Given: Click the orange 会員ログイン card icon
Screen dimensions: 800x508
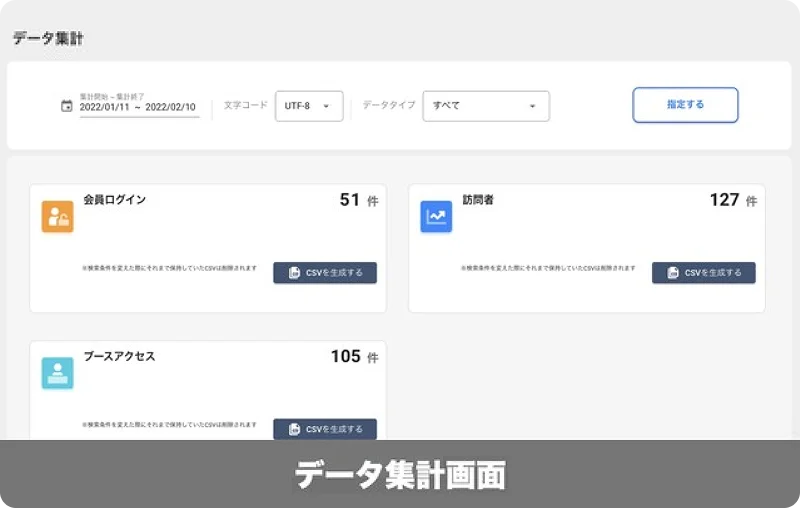Looking at the screenshot, I should pos(57,217).
